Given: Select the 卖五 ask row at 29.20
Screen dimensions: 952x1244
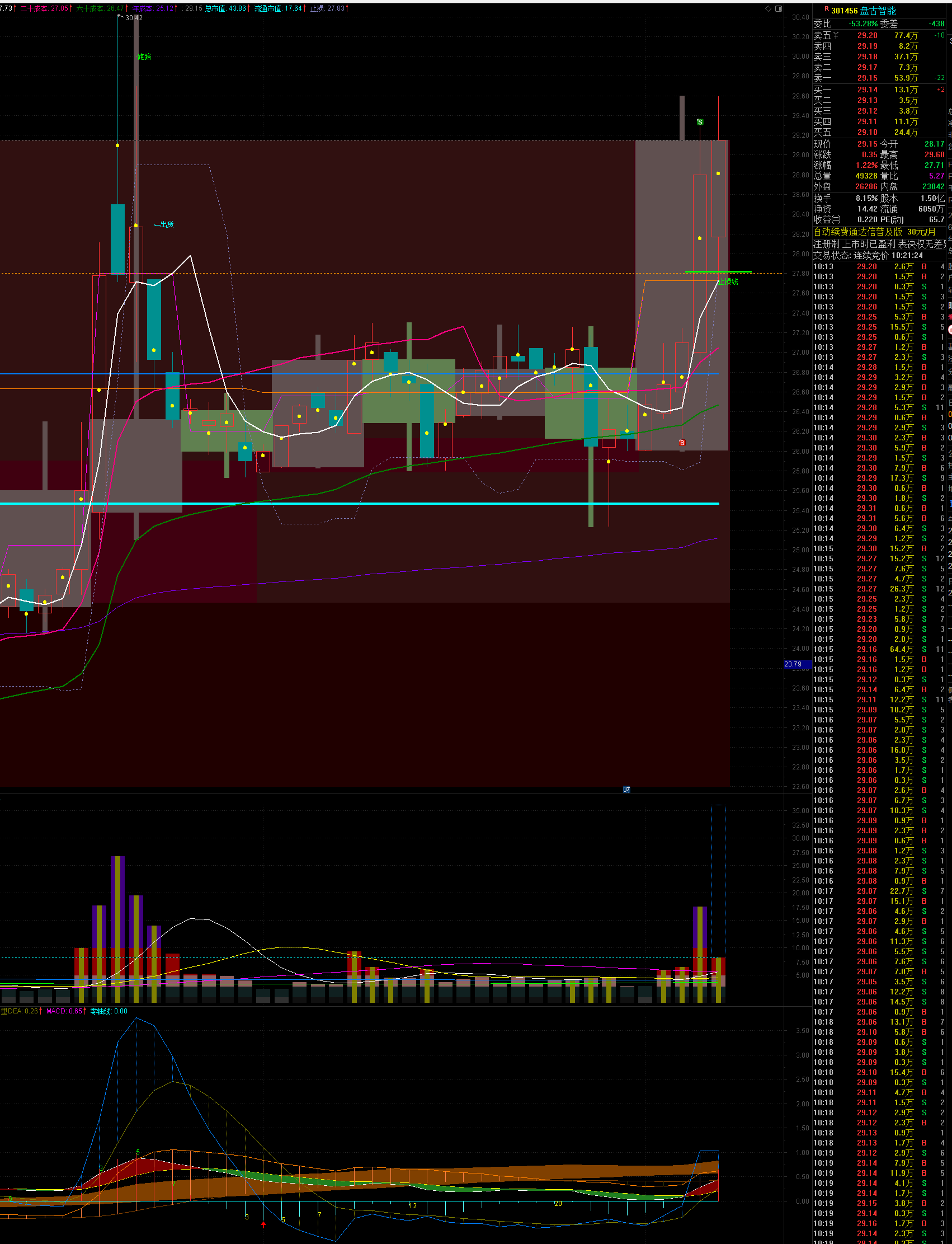Looking at the screenshot, I should (879, 36).
